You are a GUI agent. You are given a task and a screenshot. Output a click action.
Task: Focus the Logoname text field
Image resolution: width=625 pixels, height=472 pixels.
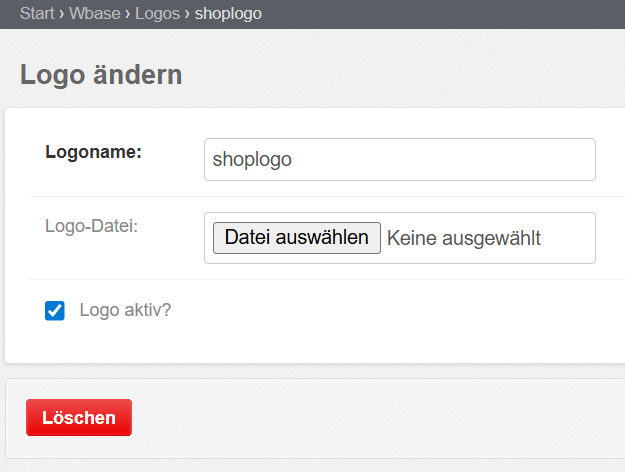click(x=399, y=160)
